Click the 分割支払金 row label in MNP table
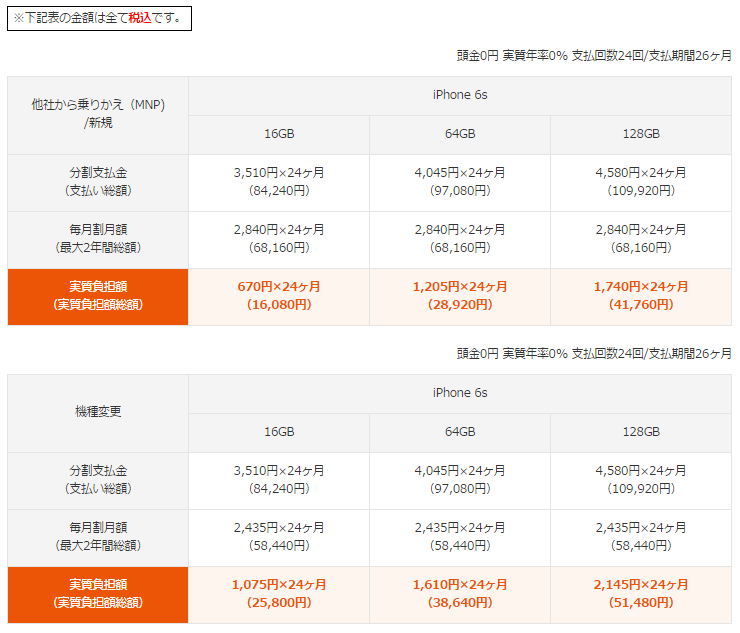The height and width of the screenshot is (633, 740). tap(98, 183)
